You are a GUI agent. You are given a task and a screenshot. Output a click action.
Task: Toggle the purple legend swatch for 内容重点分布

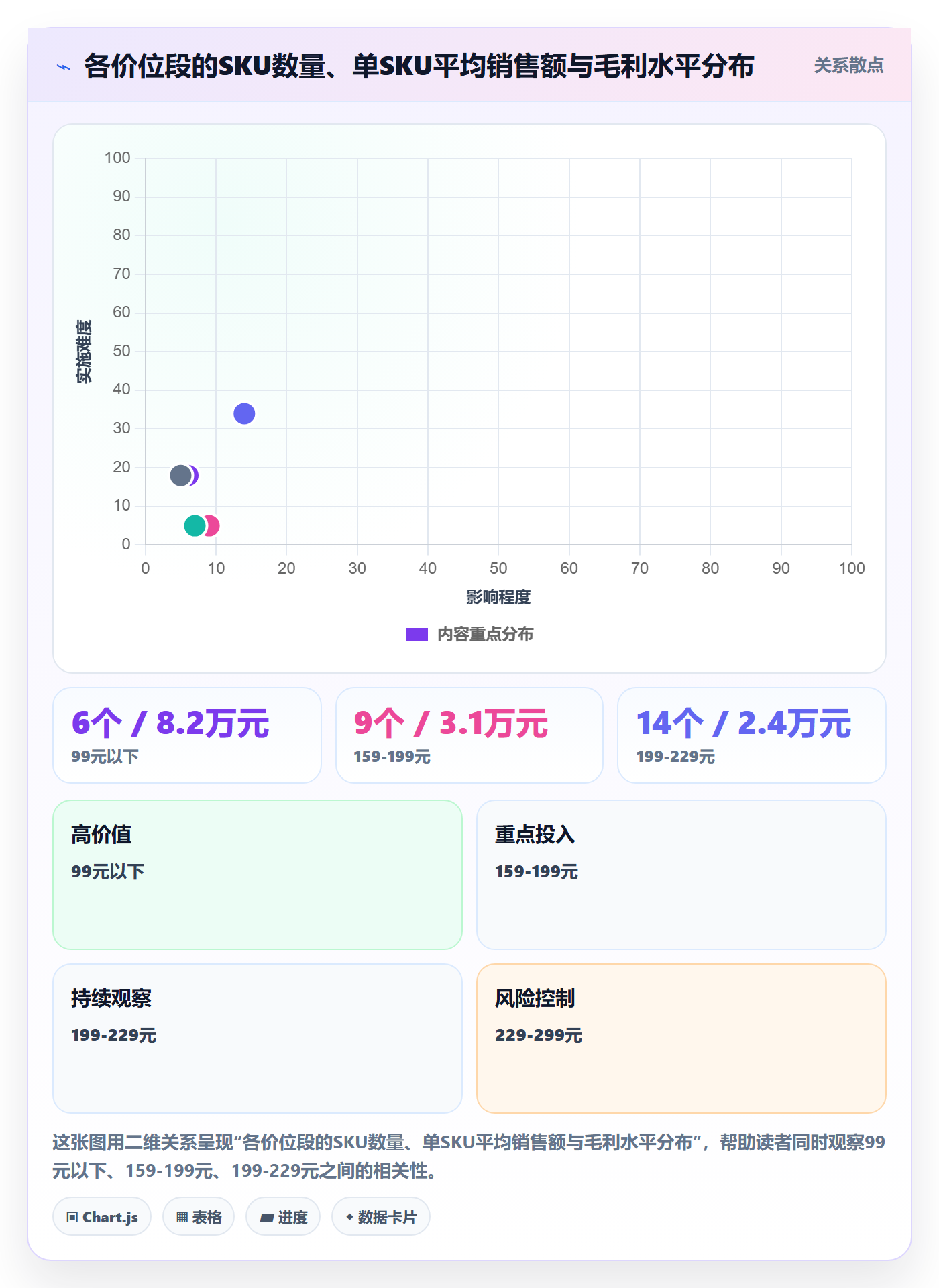click(x=417, y=635)
